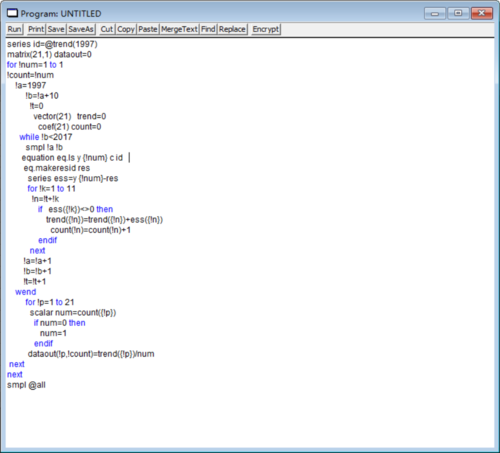This screenshot has height=453, width=500.
Task: Run the program with the Run button
Action: (x=15, y=29)
